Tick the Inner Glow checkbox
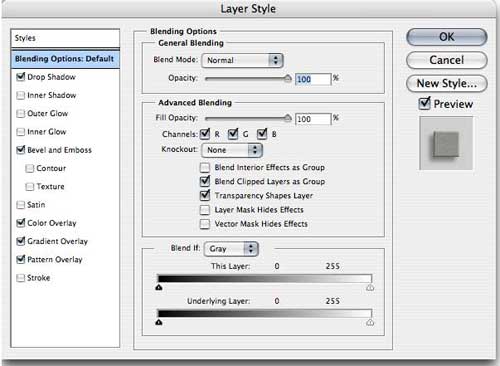500x366 pixels. pos(21,132)
